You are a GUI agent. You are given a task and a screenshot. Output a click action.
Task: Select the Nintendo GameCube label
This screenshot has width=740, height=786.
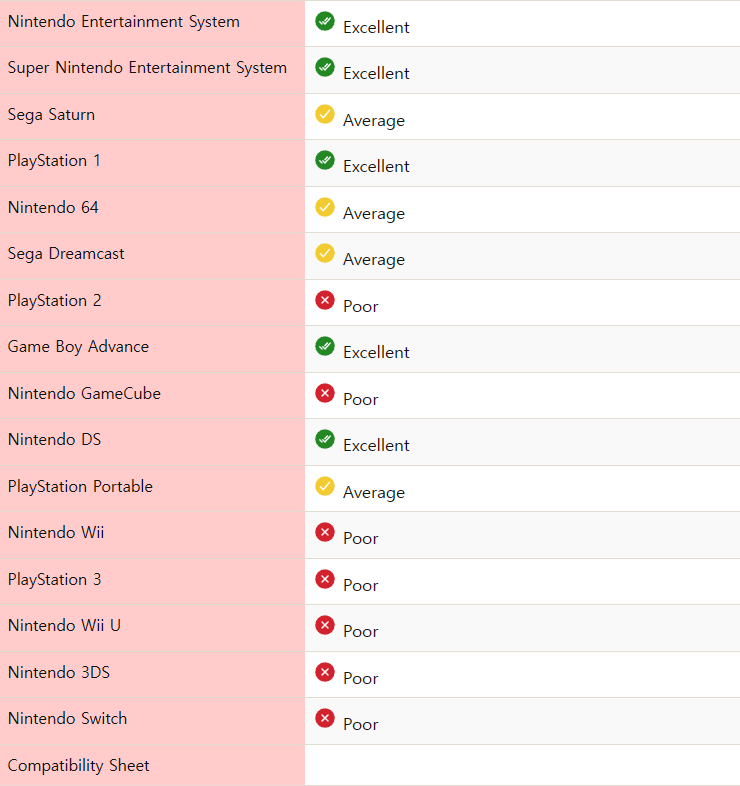pos(84,394)
